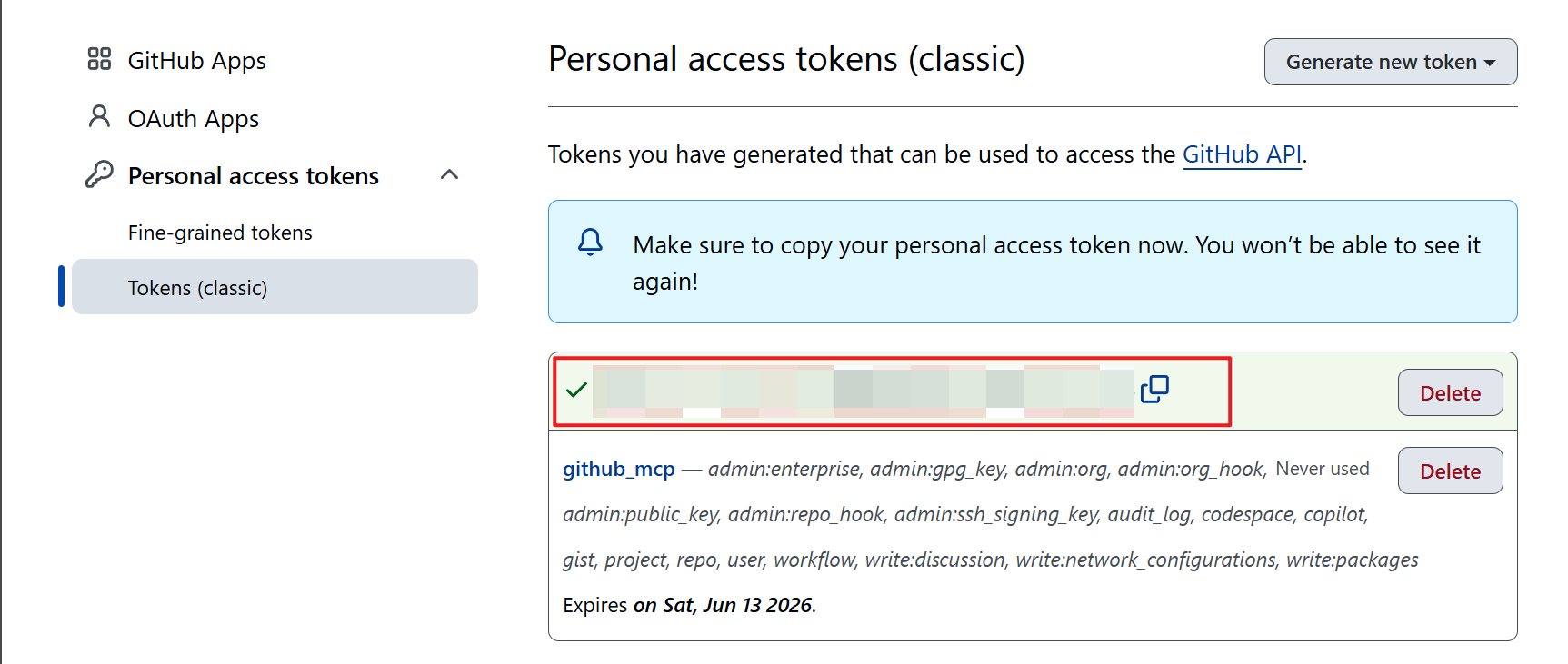Copy the token with the clipboard icon

click(x=1154, y=390)
